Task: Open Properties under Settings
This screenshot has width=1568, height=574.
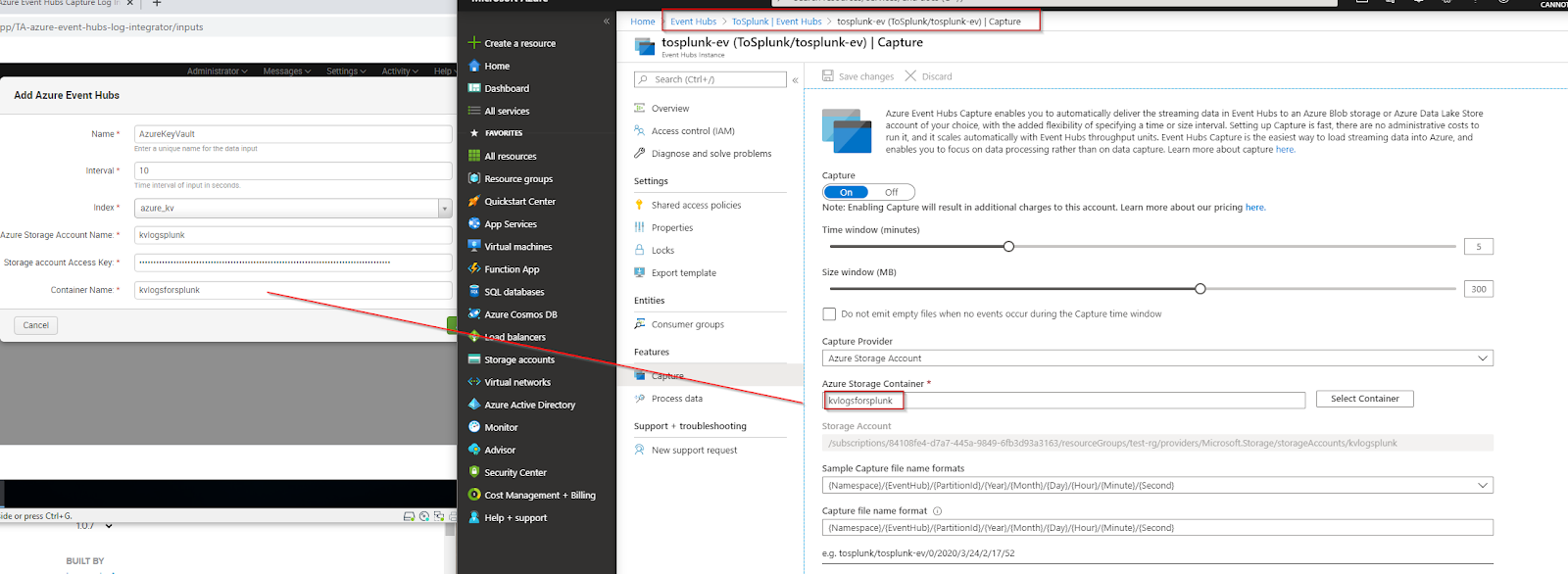Action: [x=672, y=227]
